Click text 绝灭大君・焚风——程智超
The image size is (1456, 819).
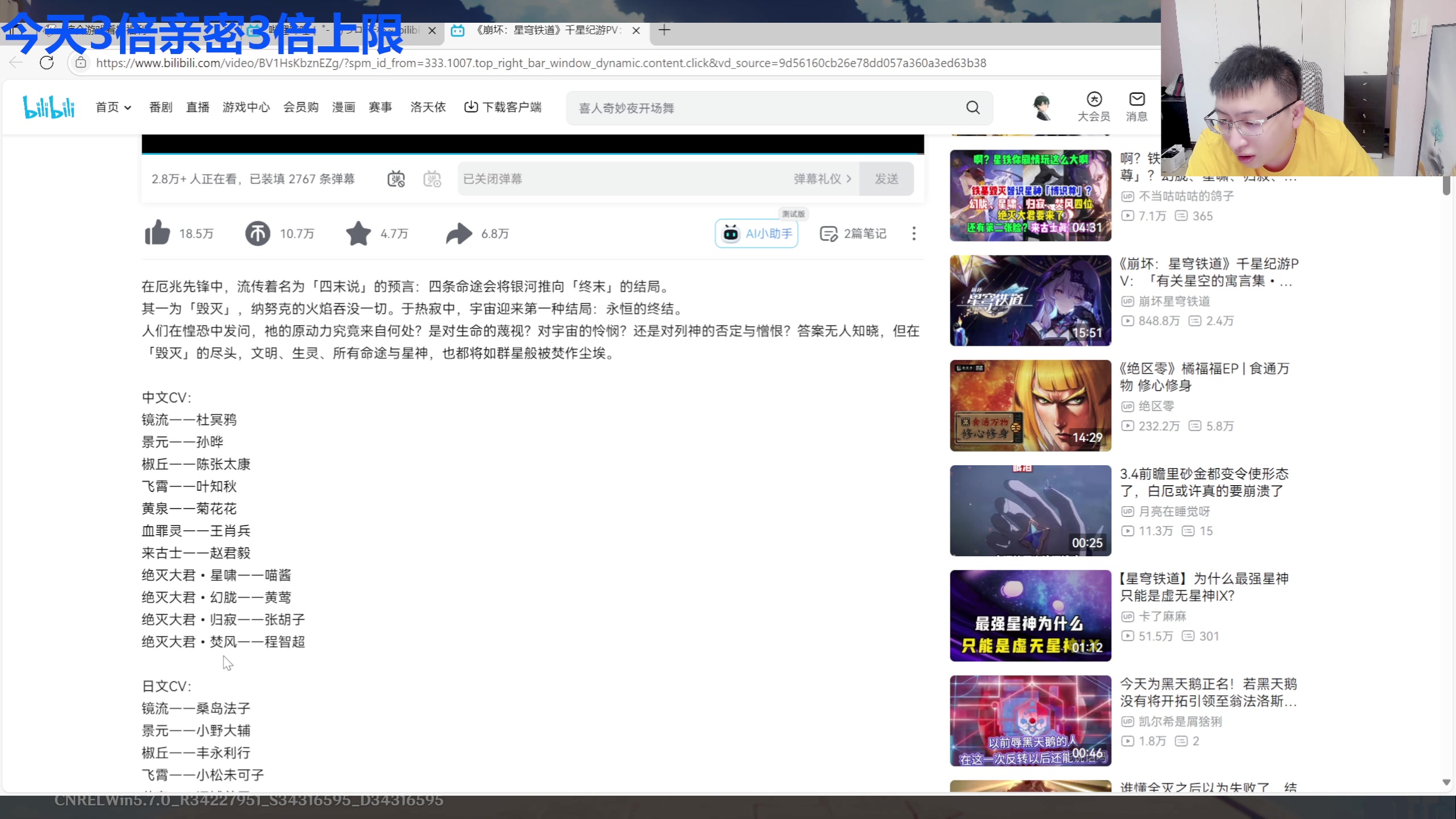coord(224,642)
